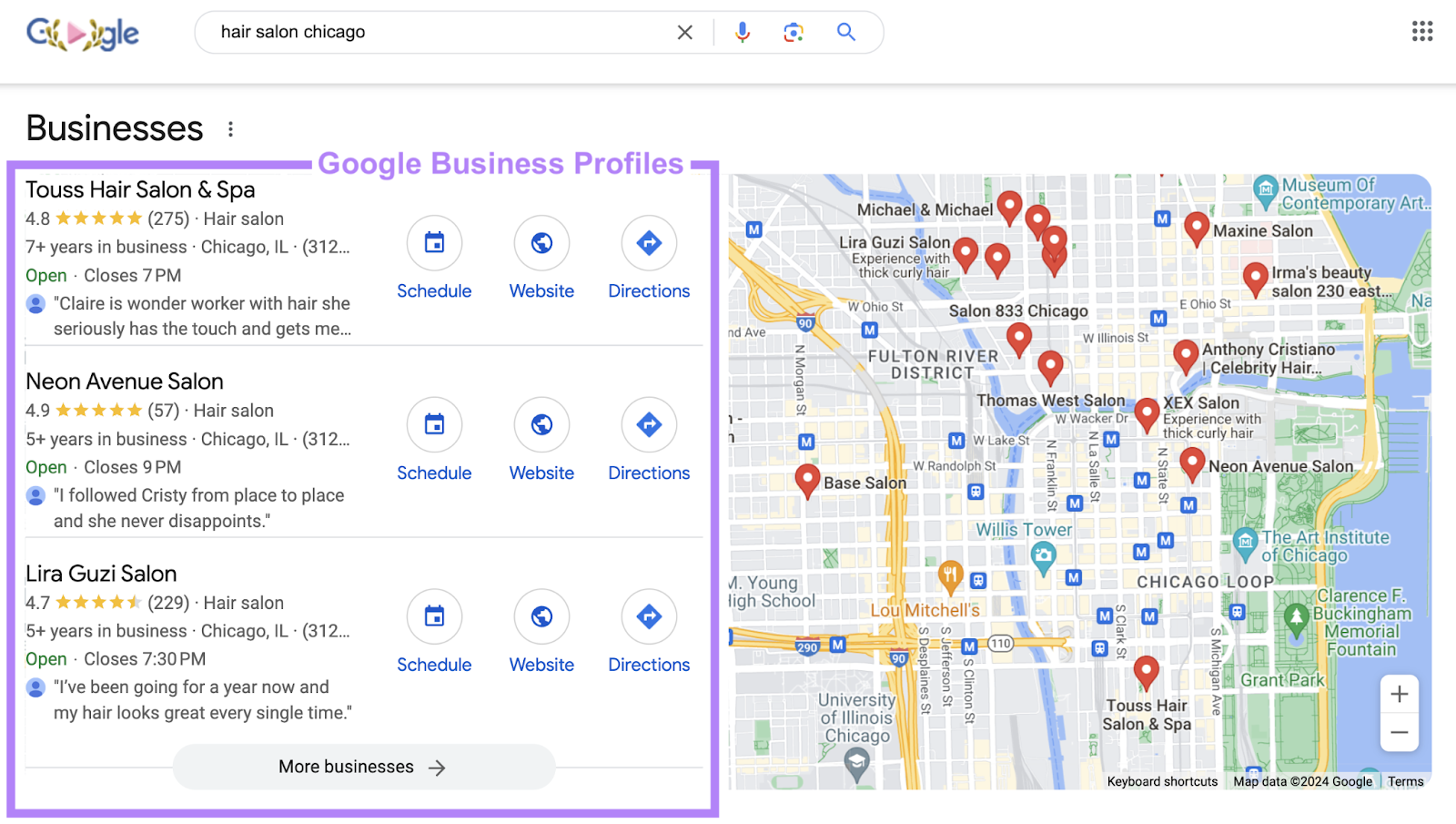Open the options menu beside Businesses heading
The width and height of the screenshot is (1456, 824).
pos(231,128)
